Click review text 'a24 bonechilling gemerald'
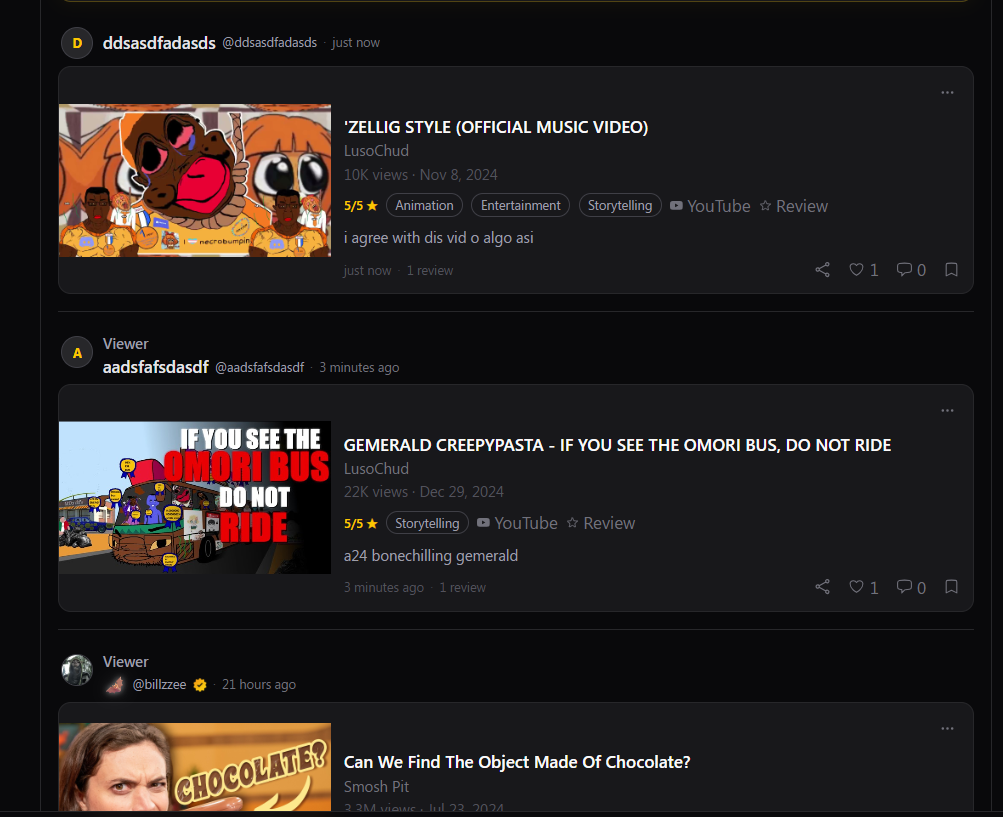1003x817 pixels. pos(431,556)
